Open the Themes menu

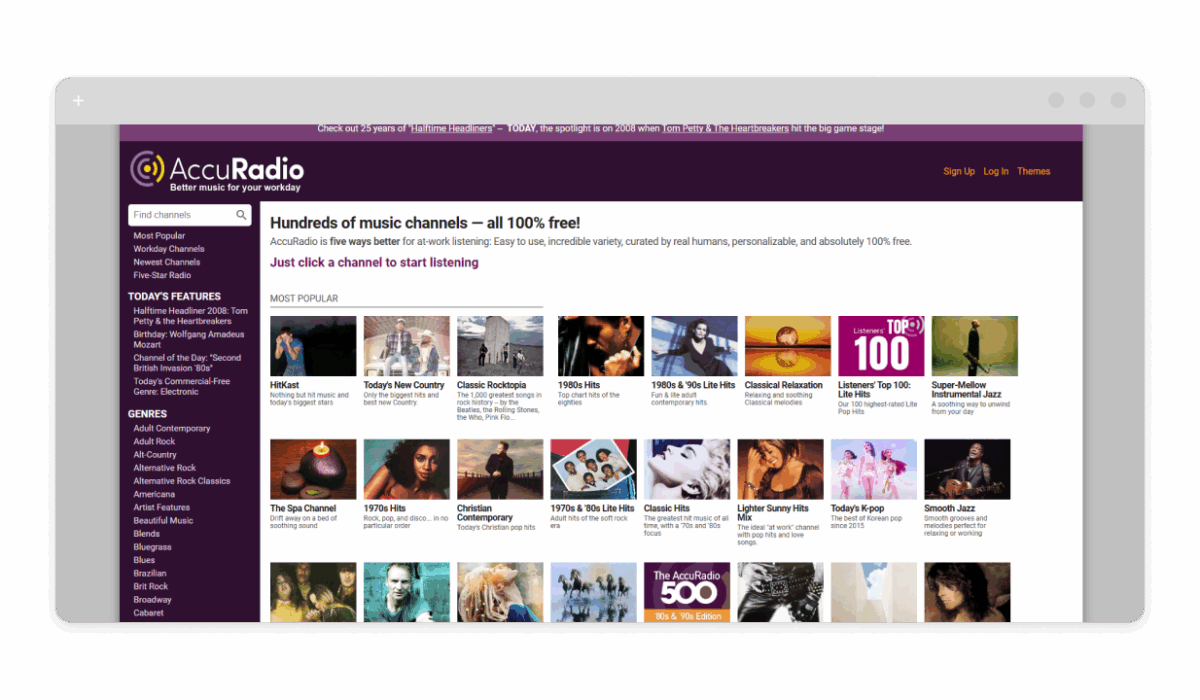point(1033,171)
